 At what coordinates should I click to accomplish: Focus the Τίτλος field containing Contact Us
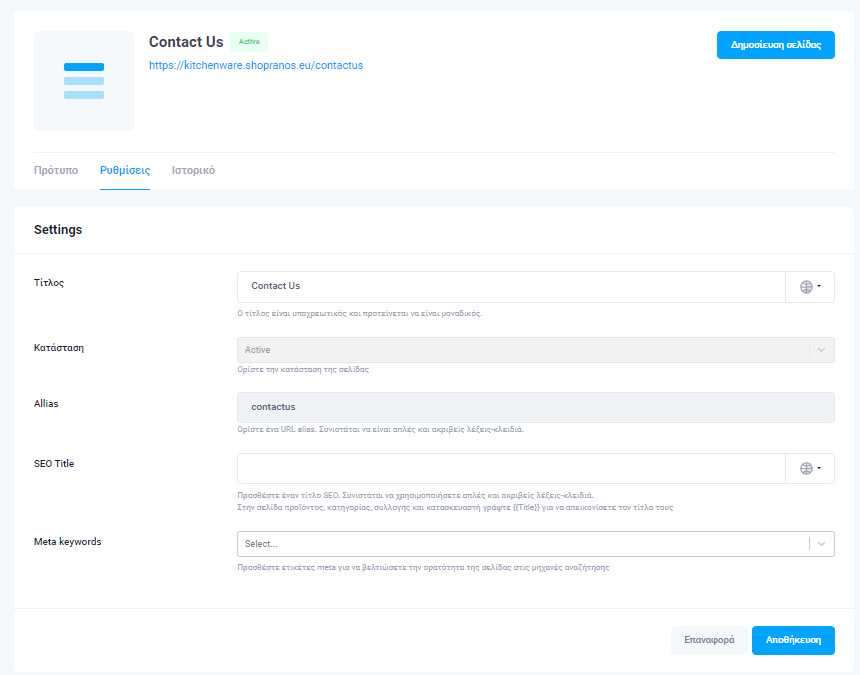510,287
